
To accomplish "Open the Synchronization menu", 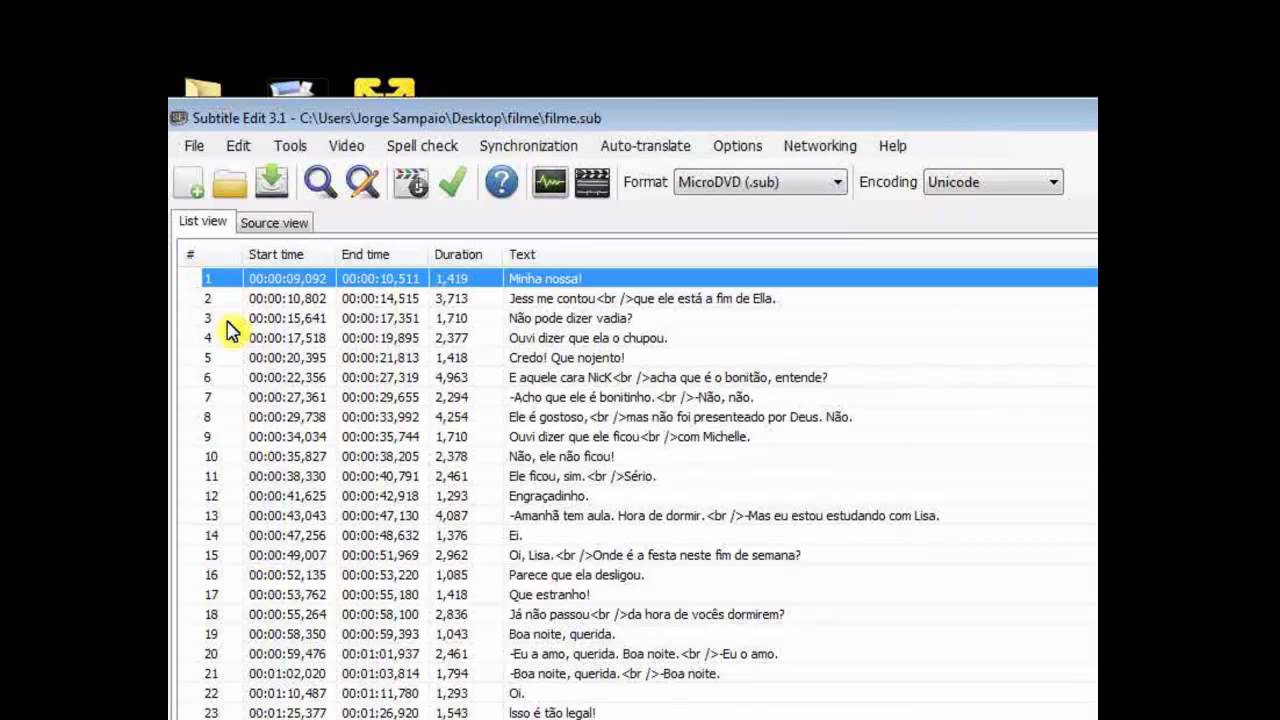I will click(528, 146).
